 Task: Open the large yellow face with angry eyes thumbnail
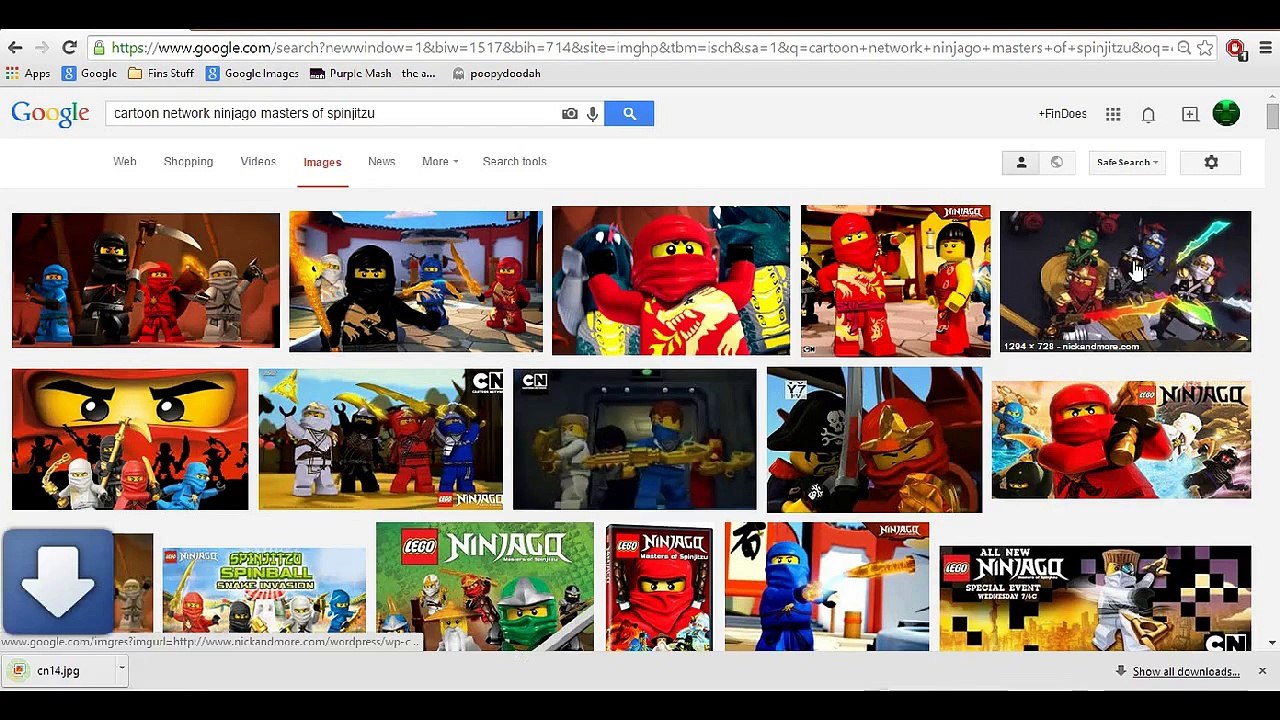[x=130, y=439]
